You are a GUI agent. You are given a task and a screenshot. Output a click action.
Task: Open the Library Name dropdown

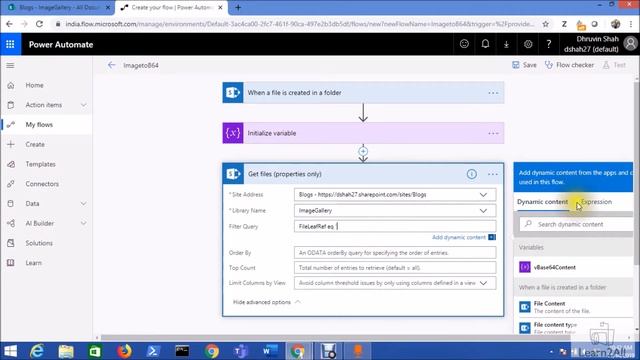click(x=483, y=211)
